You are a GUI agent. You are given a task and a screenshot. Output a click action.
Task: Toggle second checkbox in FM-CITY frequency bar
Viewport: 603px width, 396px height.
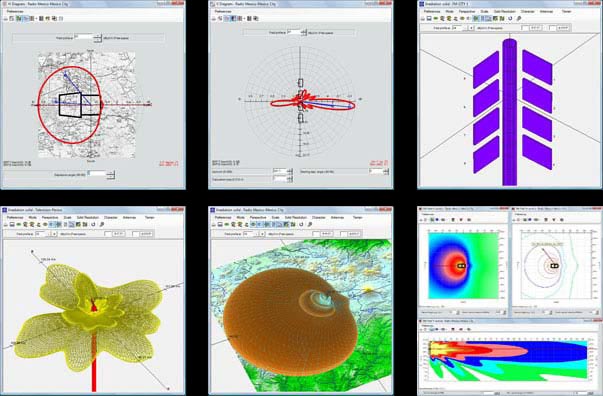[x=553, y=28]
